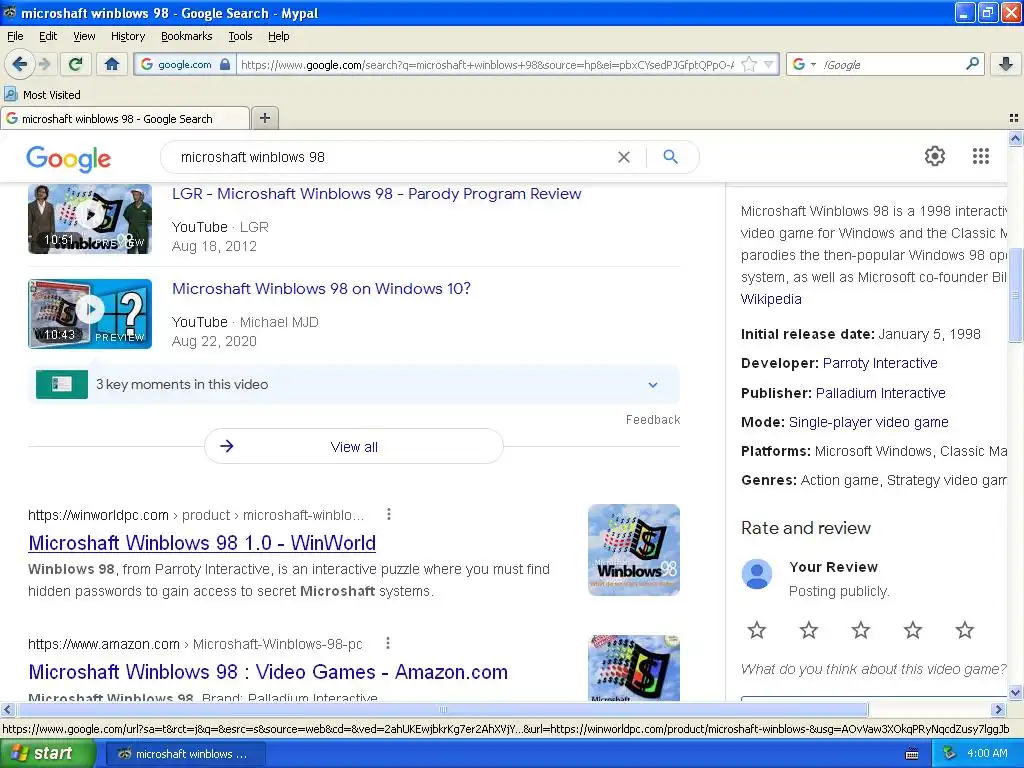Click the View all videos button

tap(354, 447)
